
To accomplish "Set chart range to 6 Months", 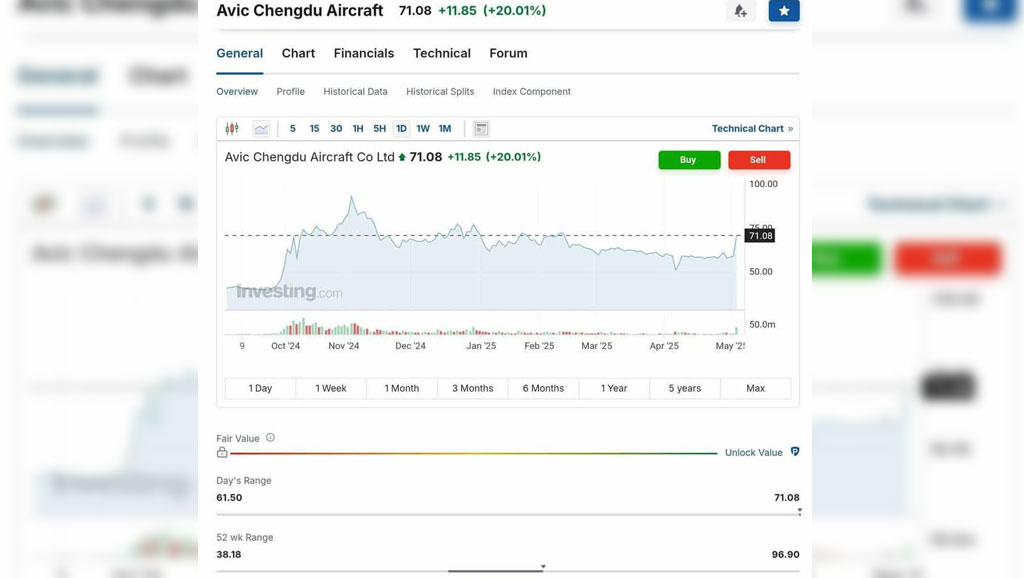I will point(543,388).
